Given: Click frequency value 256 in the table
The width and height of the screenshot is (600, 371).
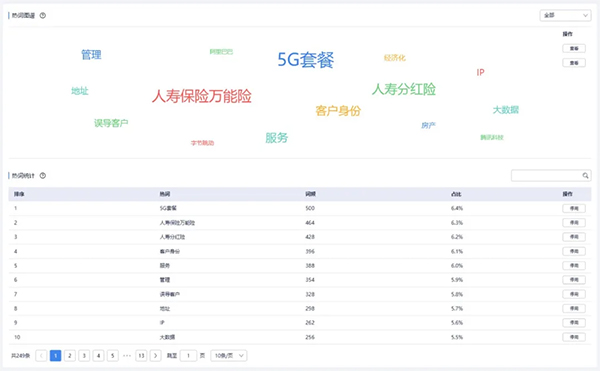Looking at the screenshot, I should [310, 337].
